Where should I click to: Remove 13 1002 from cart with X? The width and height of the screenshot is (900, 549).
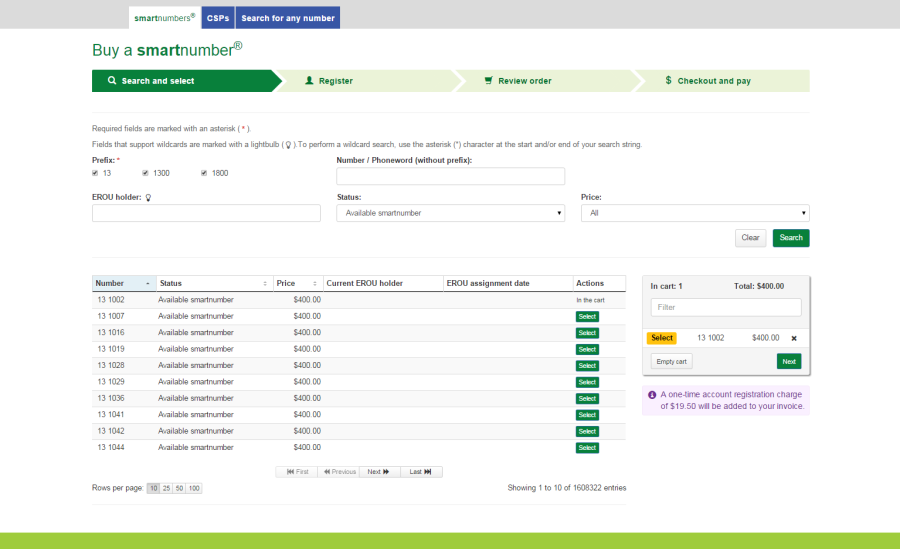click(794, 338)
